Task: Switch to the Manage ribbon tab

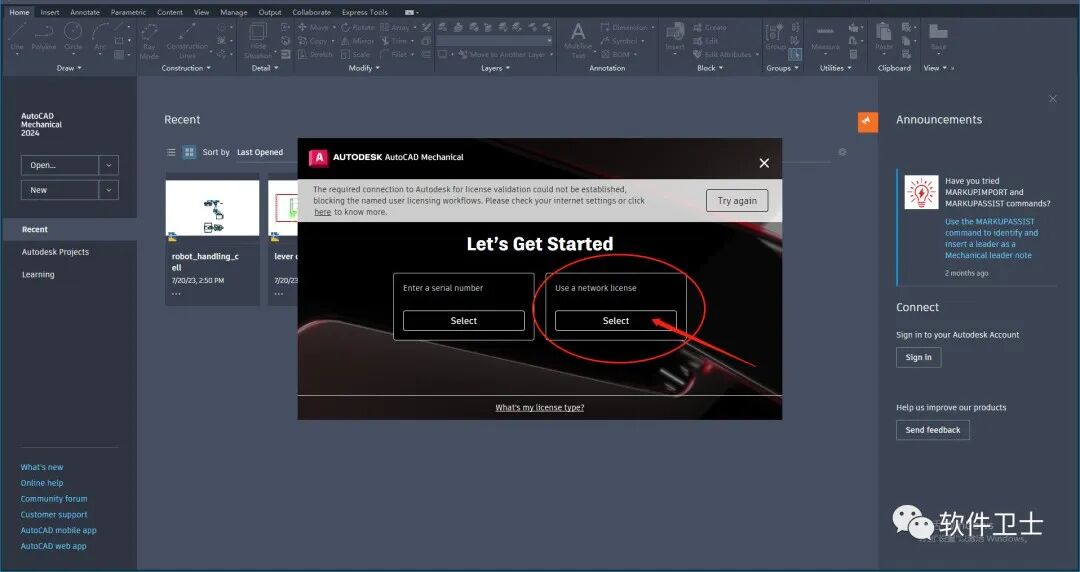Action: (x=233, y=12)
